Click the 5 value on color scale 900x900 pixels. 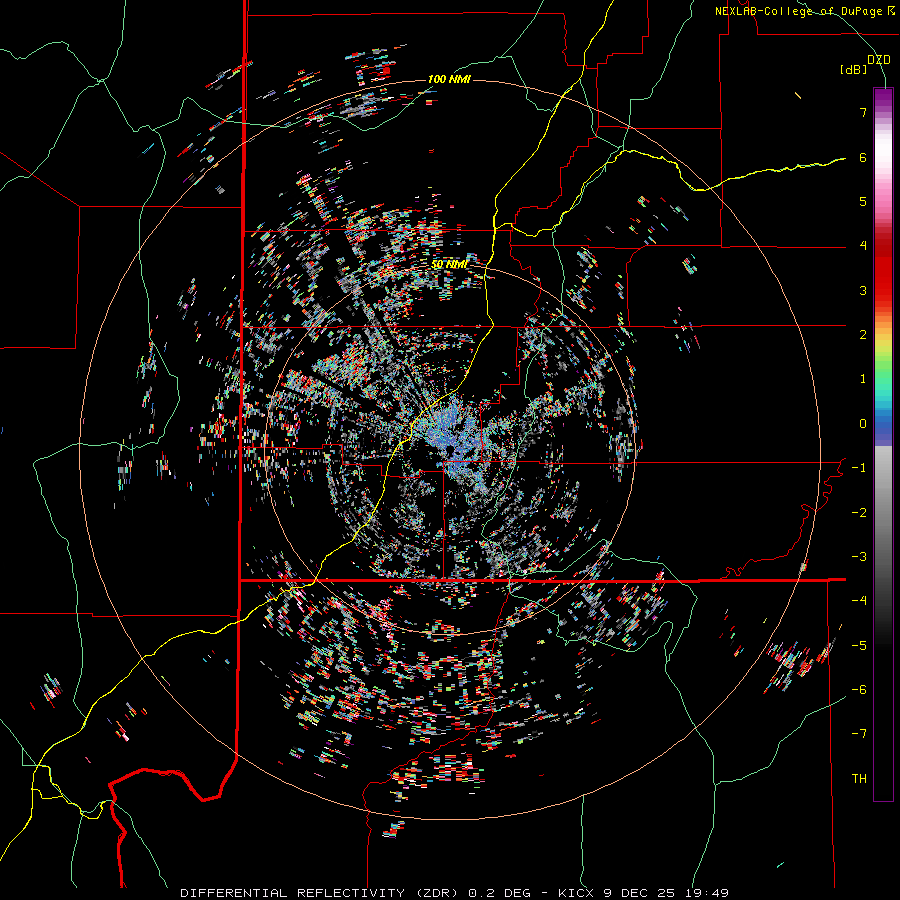863,201
